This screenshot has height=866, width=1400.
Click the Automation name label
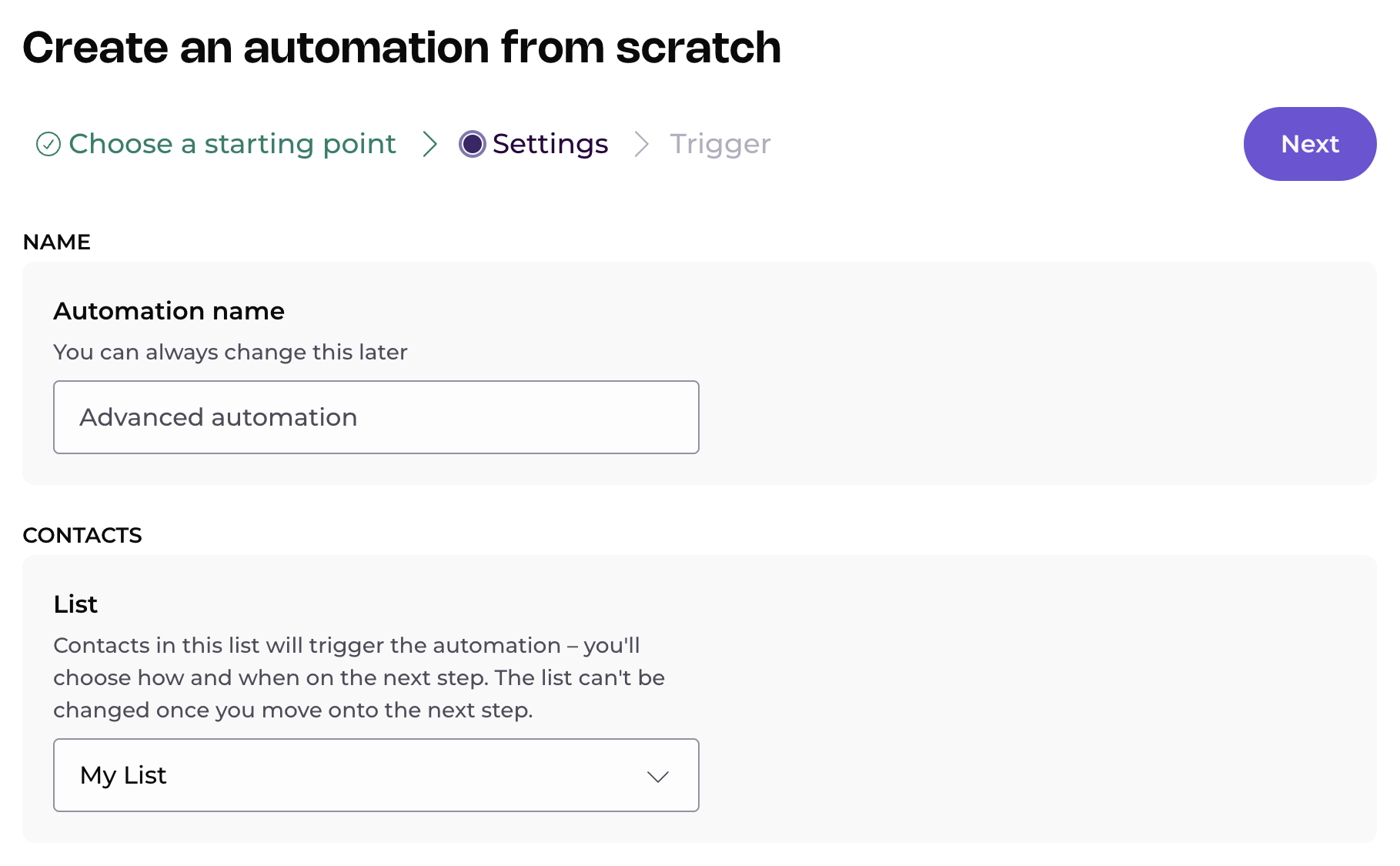[x=169, y=311]
